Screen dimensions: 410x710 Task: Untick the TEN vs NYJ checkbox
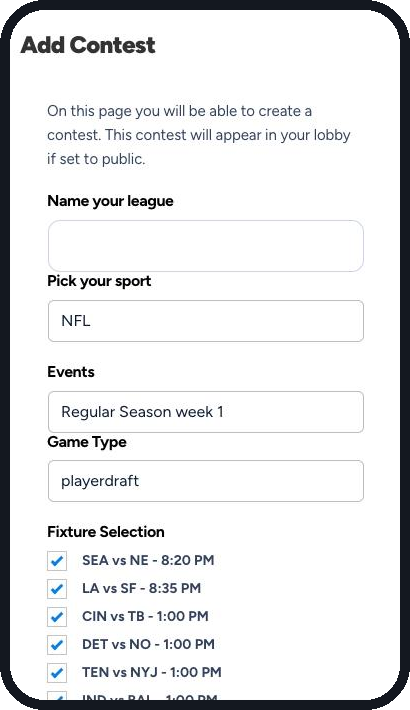(x=57, y=673)
